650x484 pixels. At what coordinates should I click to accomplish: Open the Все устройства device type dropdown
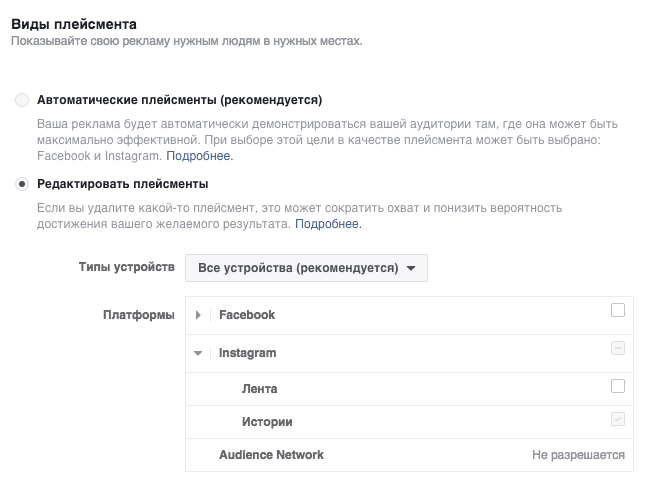click(306, 268)
